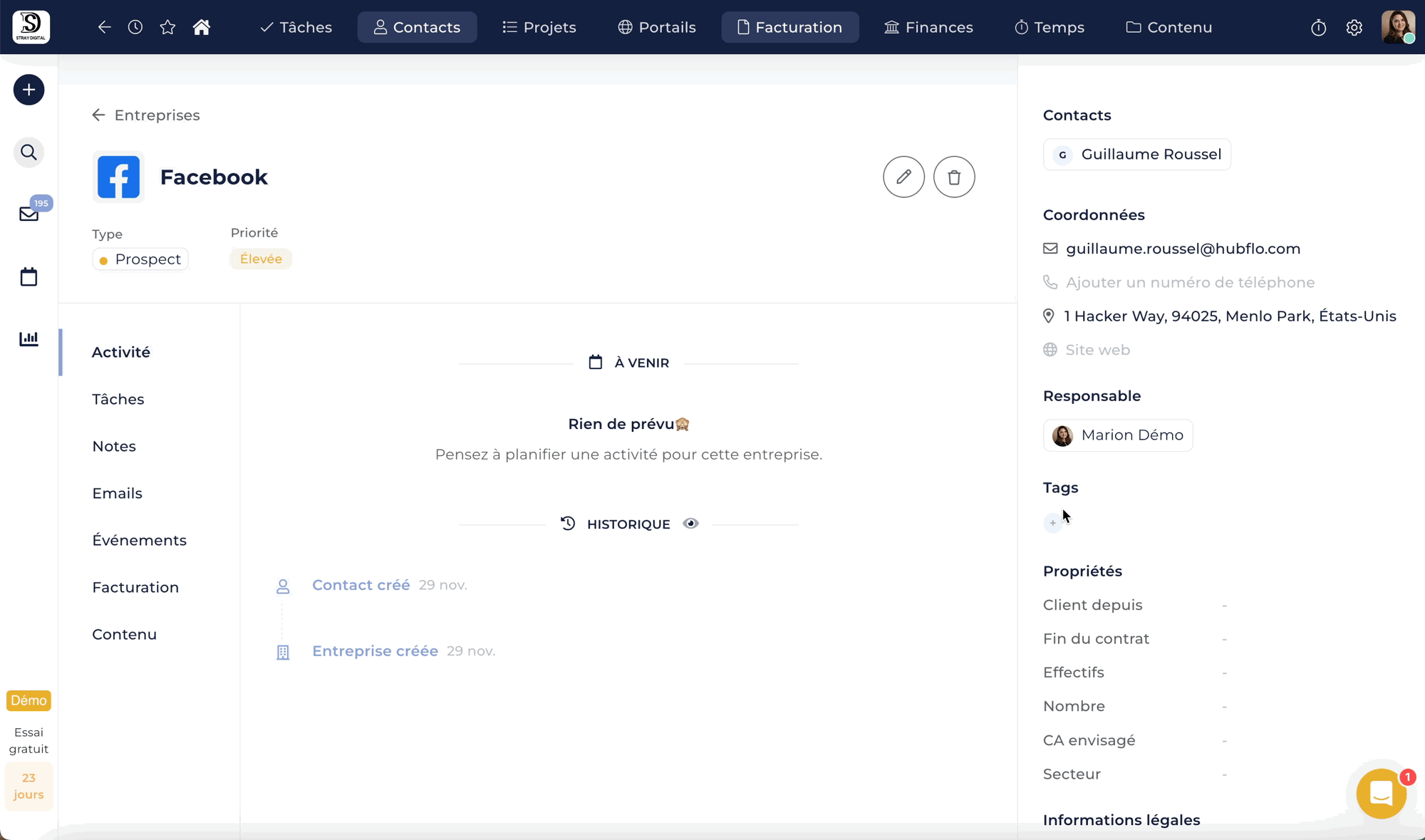Click the plus create button in sidebar

[x=28, y=90]
